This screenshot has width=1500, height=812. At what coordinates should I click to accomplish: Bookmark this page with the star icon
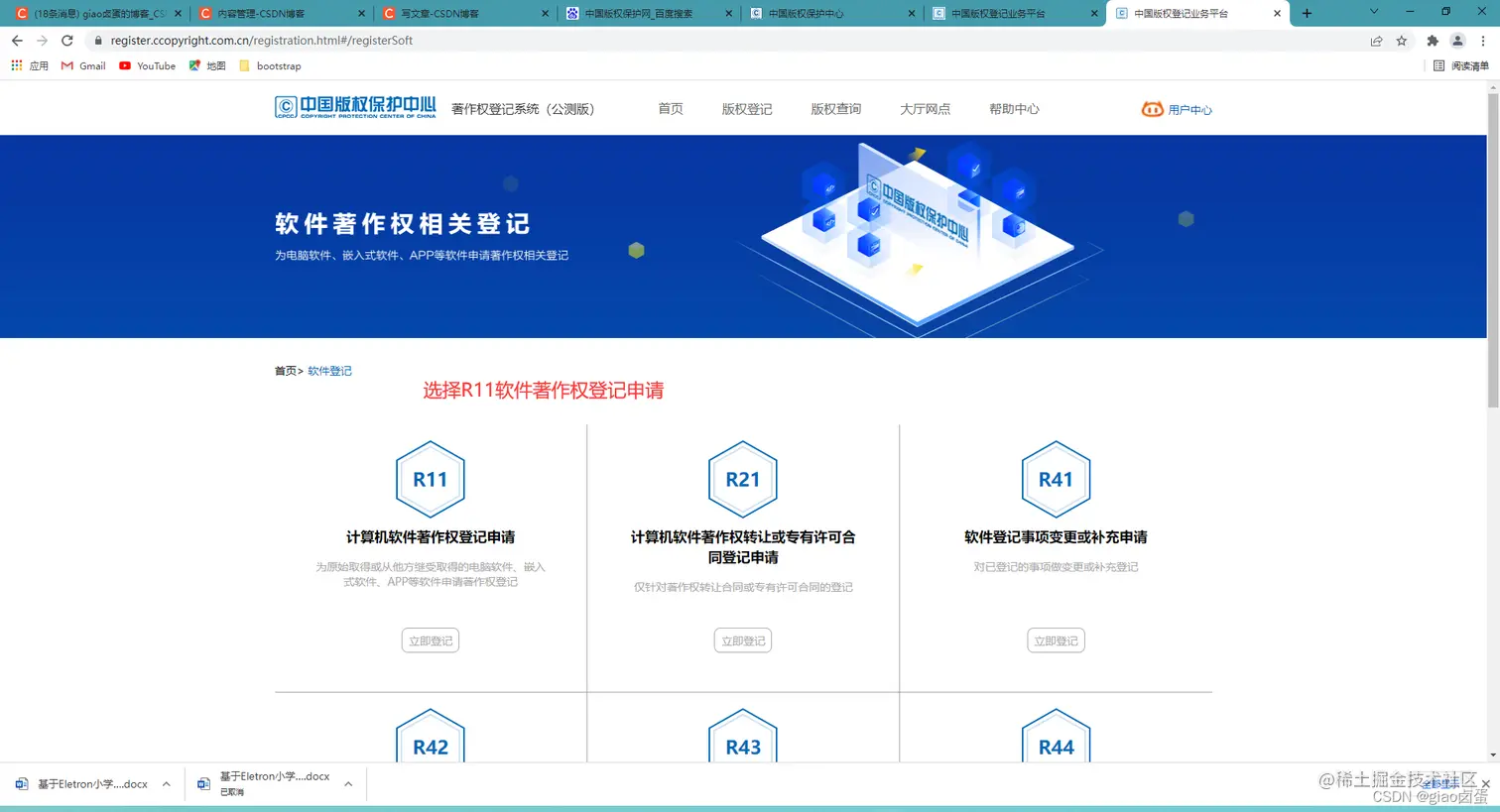pyautogui.click(x=1402, y=42)
